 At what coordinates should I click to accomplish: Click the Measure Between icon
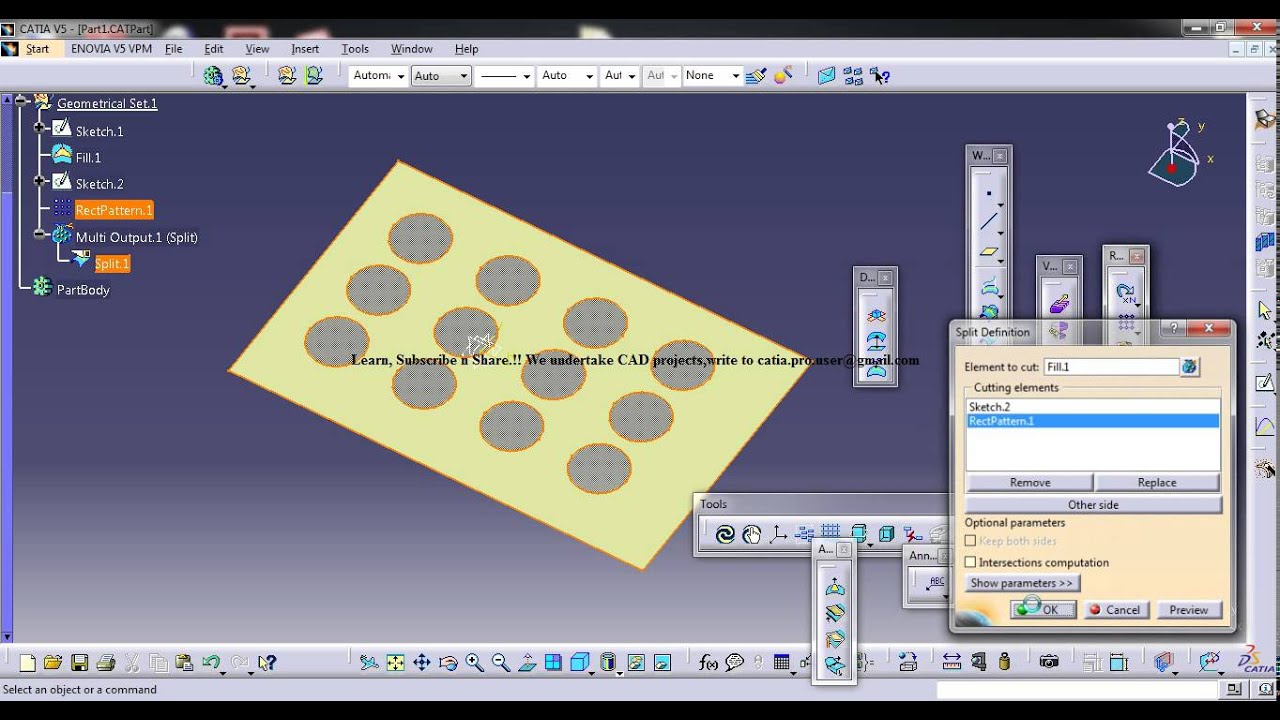click(x=951, y=662)
